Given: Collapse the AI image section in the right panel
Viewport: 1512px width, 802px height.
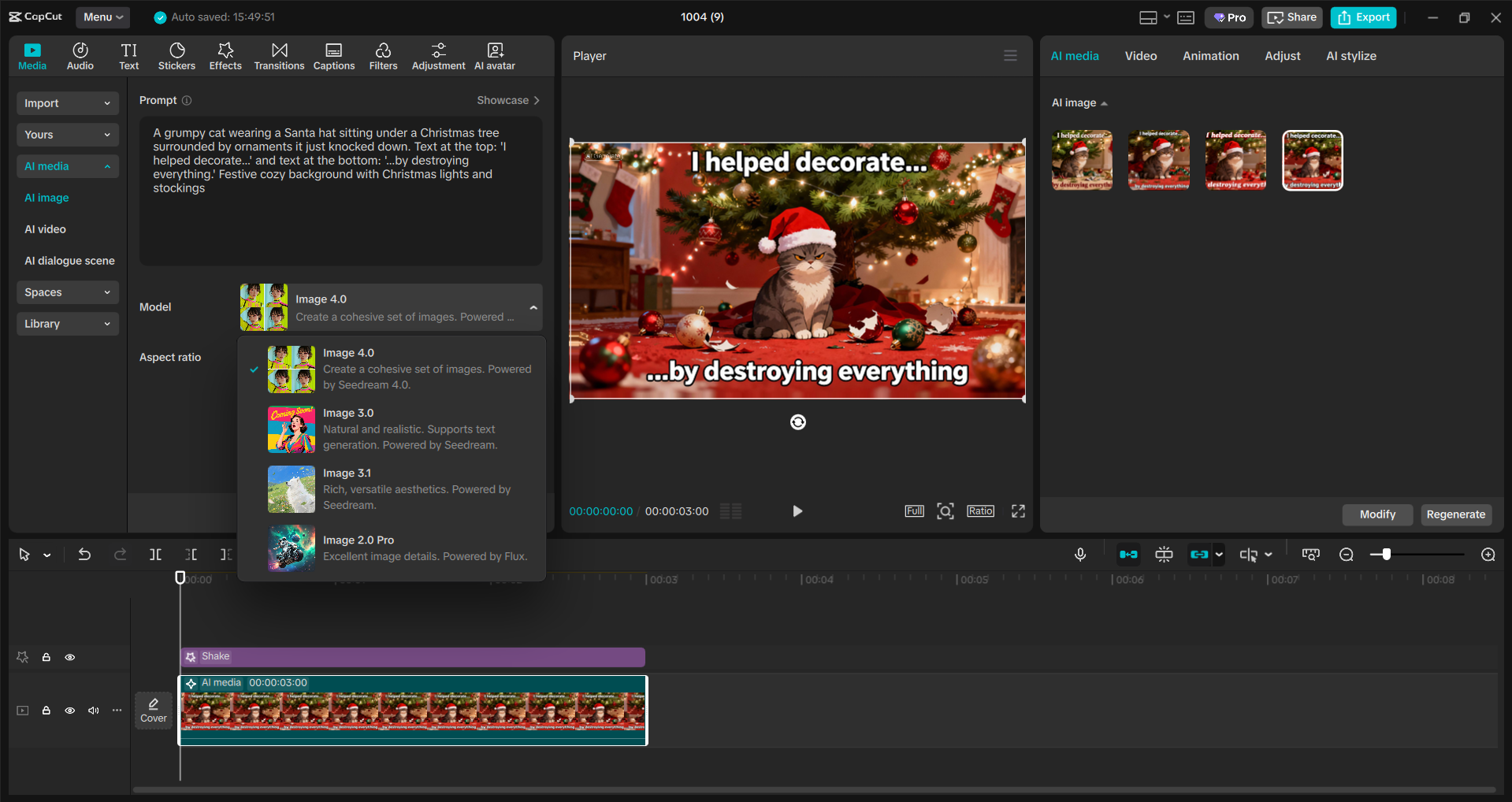Looking at the screenshot, I should [1104, 102].
